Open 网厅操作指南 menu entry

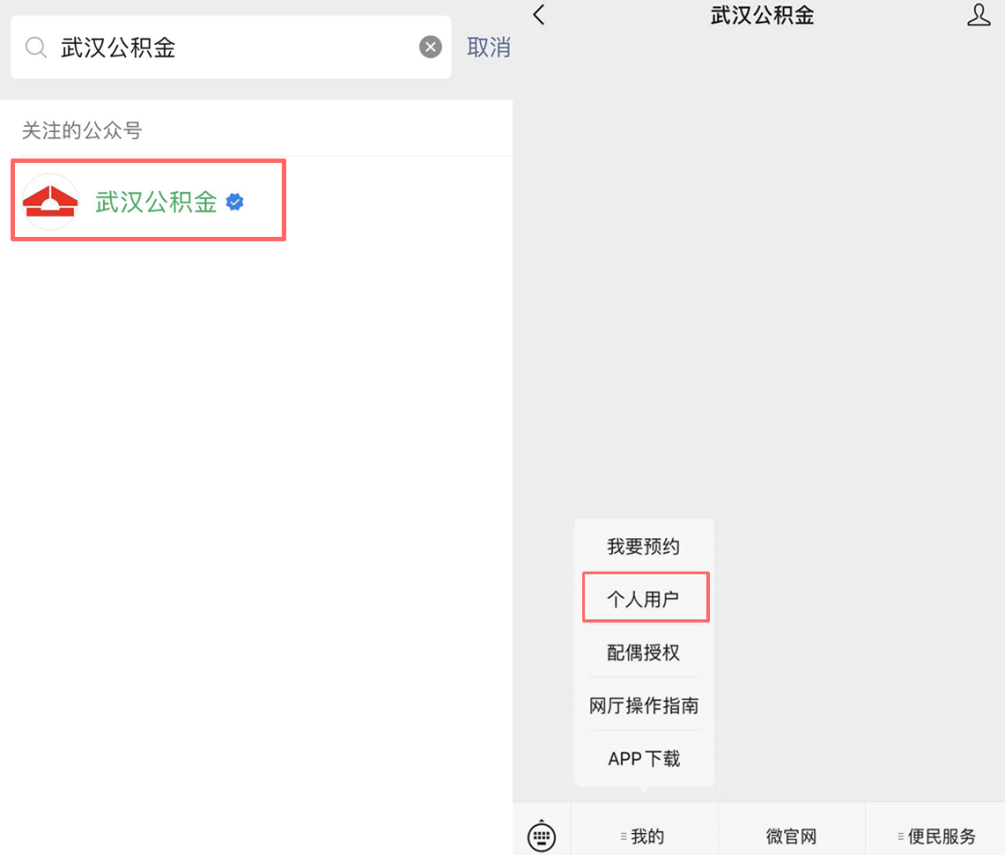[x=643, y=706]
